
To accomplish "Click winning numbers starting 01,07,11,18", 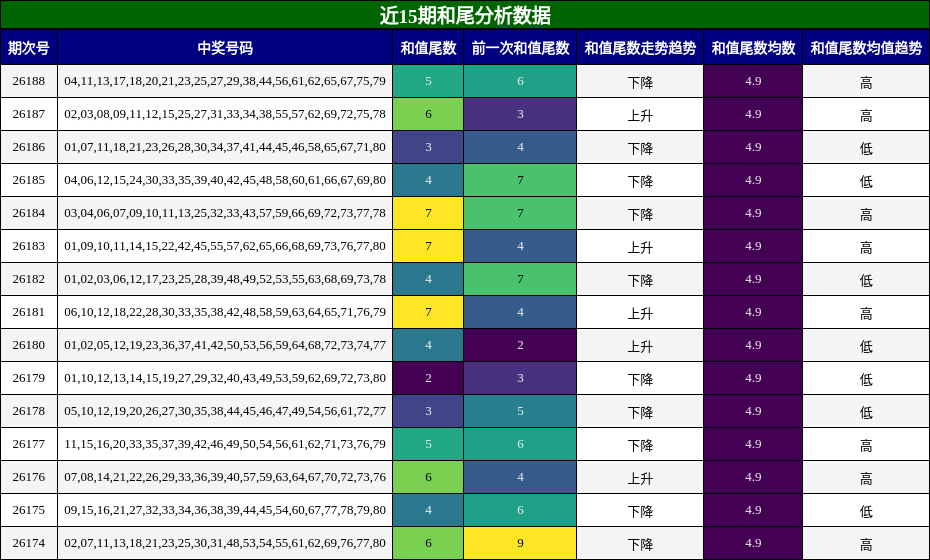I will point(225,147).
